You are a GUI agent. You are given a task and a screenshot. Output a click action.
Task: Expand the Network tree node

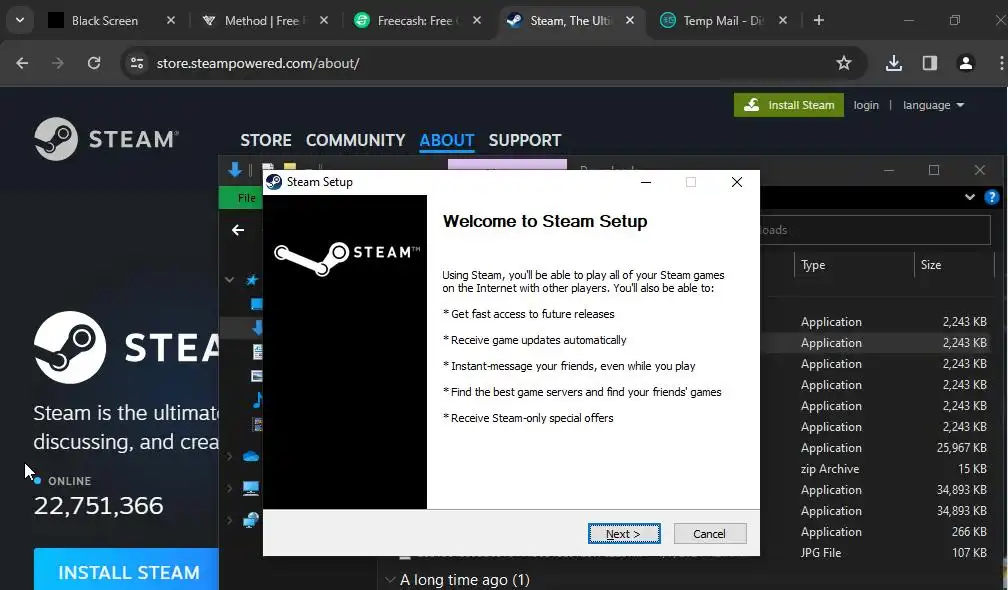click(x=230, y=520)
